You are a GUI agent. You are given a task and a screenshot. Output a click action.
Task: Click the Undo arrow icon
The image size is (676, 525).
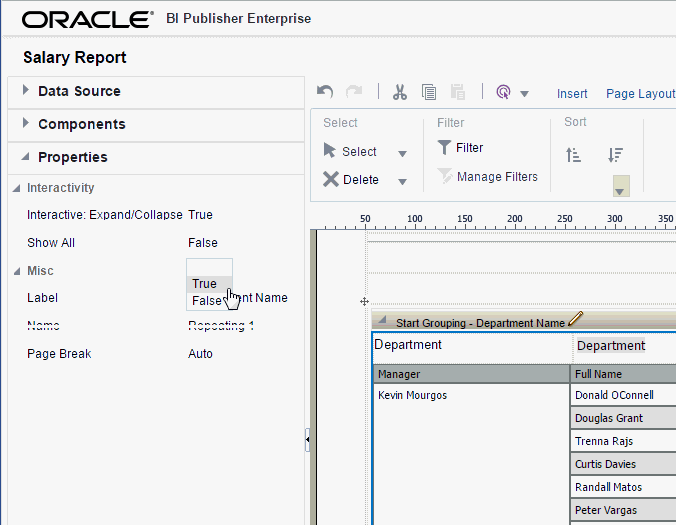coord(325,91)
